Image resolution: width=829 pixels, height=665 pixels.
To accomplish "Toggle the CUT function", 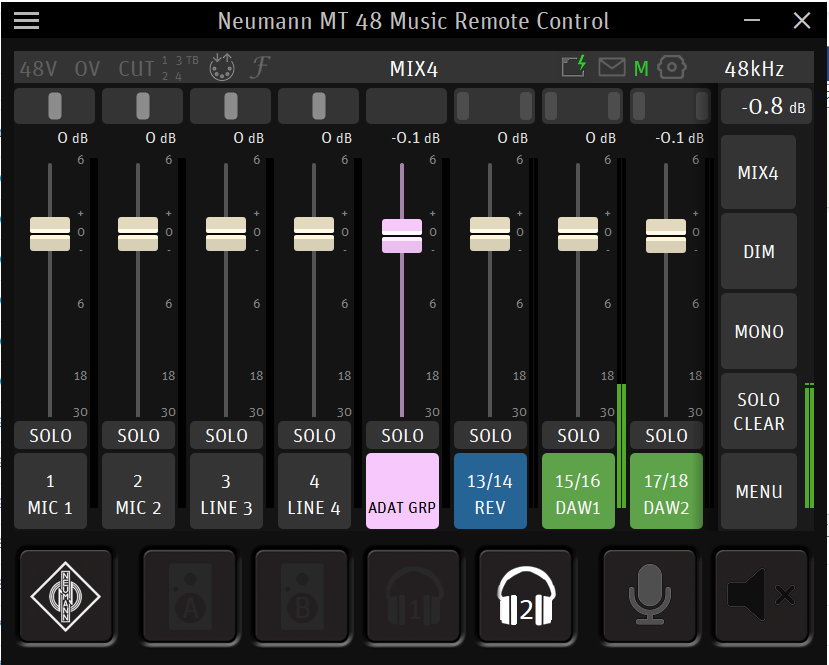I will [x=136, y=69].
